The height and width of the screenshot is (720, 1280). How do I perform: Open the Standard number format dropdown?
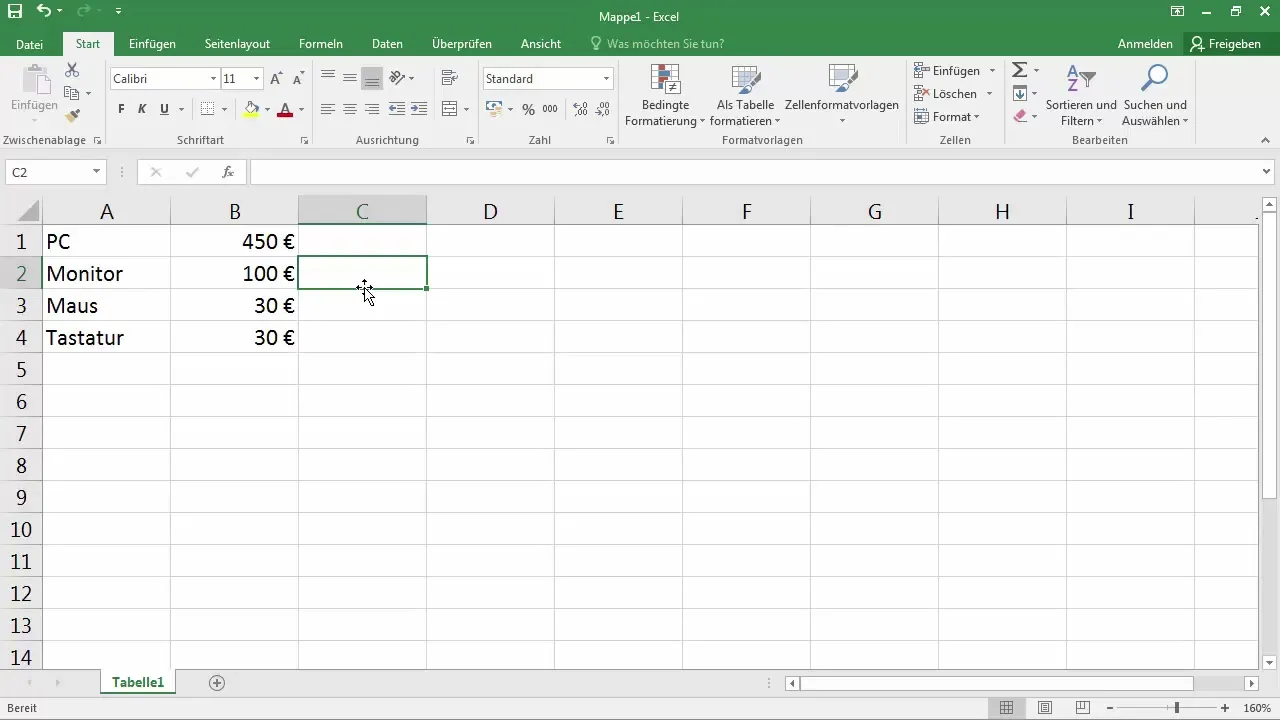[606, 79]
